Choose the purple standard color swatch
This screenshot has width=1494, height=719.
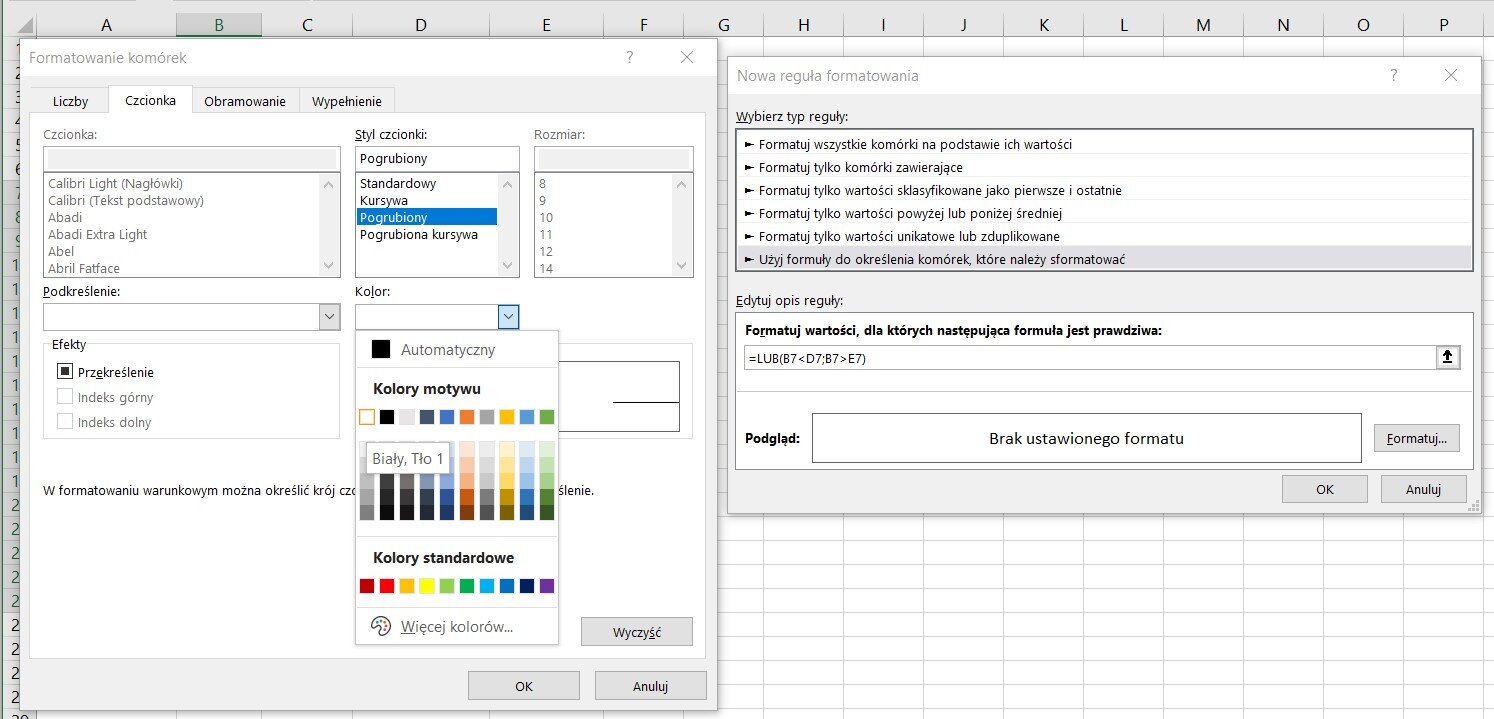pyautogui.click(x=546, y=586)
